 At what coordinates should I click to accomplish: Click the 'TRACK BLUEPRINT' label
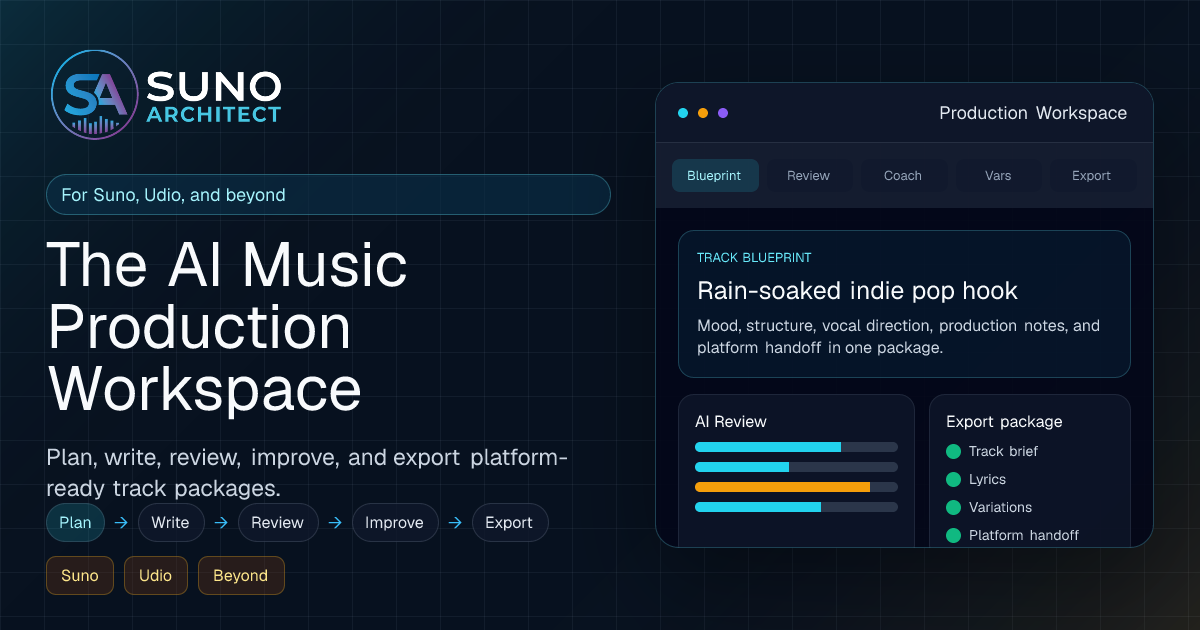pos(754,258)
